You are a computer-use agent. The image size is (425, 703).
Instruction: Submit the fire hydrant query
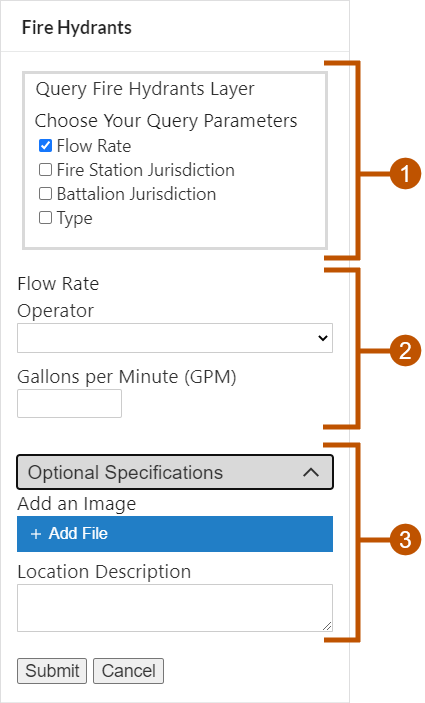tap(52, 671)
